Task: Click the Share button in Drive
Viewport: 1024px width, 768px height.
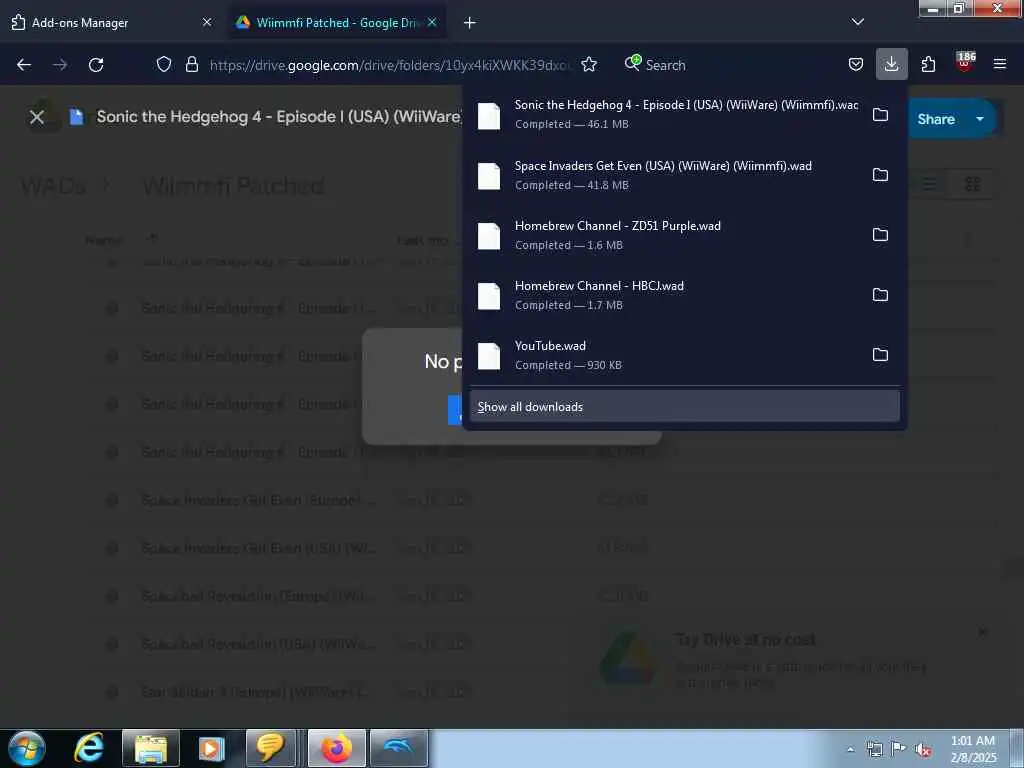Action: (935, 119)
